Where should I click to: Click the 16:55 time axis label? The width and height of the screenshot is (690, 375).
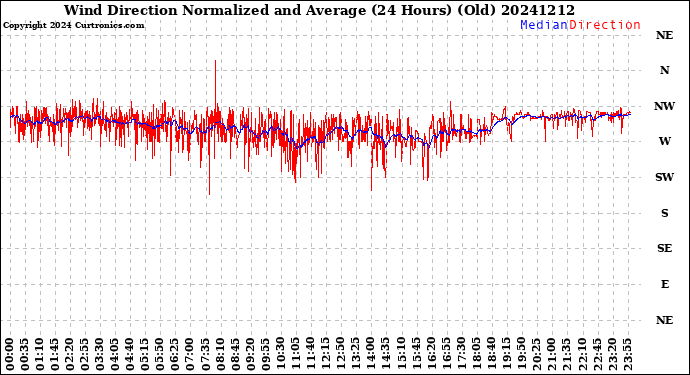[x=446, y=355]
